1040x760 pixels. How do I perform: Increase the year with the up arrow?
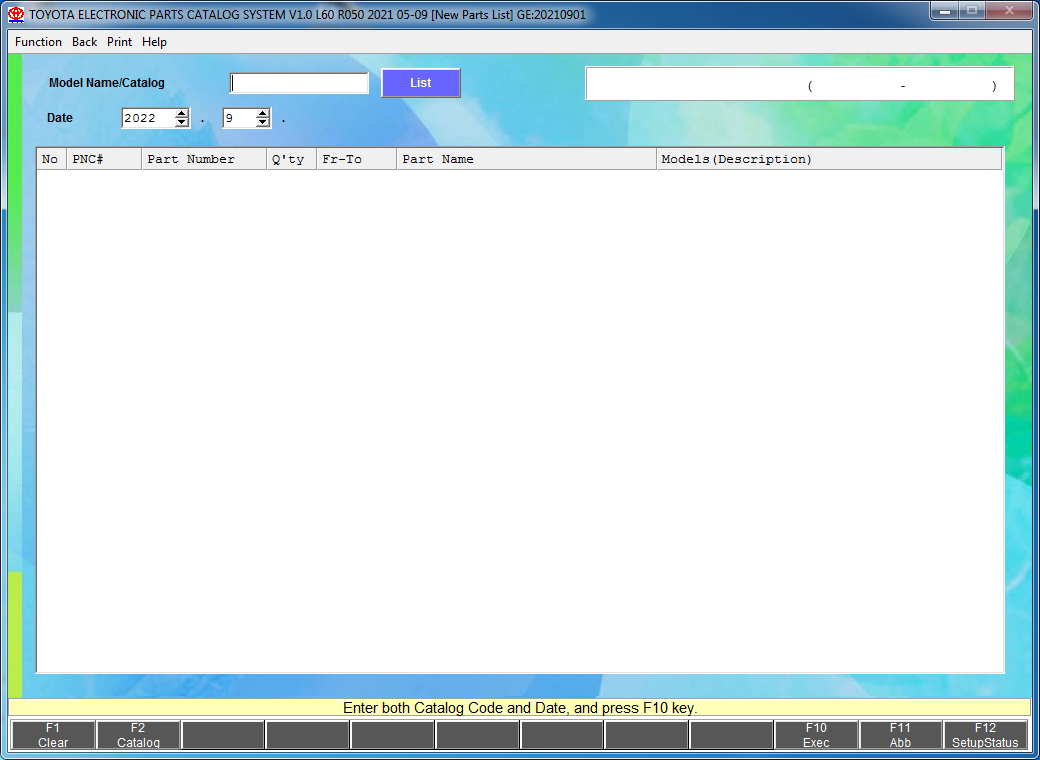pyautogui.click(x=182, y=113)
